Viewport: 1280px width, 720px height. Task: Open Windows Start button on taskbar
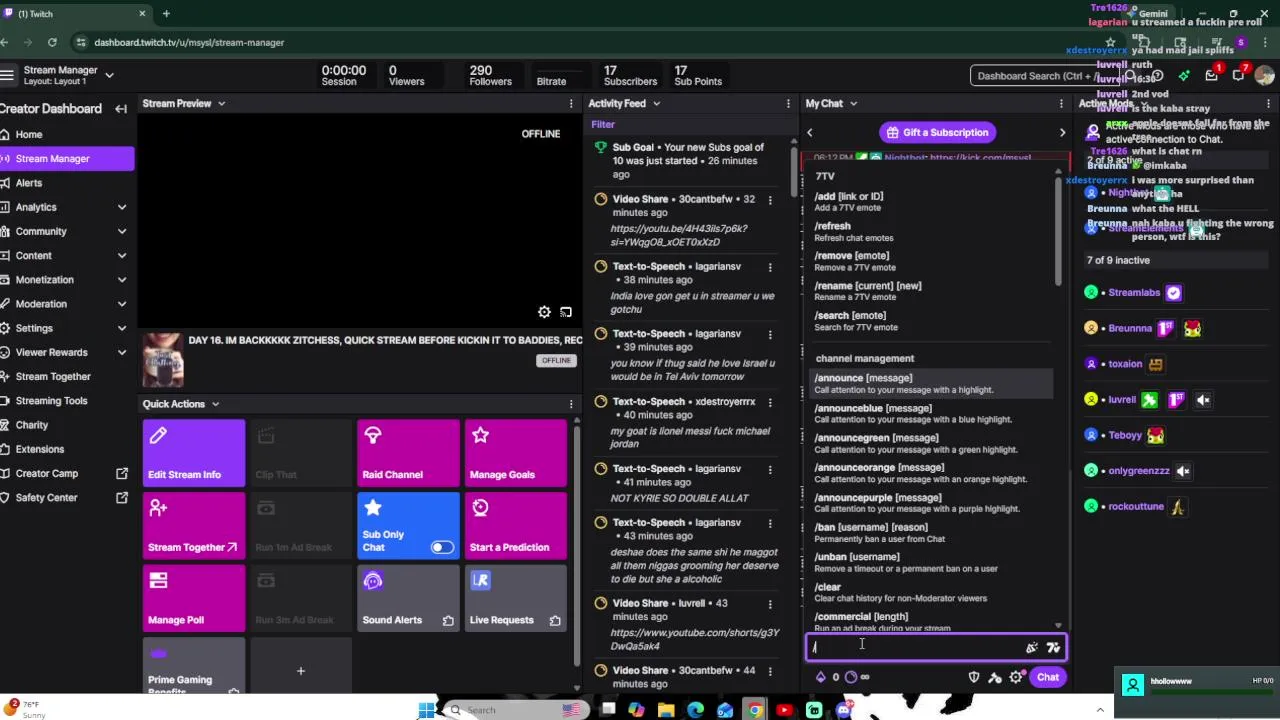click(427, 710)
